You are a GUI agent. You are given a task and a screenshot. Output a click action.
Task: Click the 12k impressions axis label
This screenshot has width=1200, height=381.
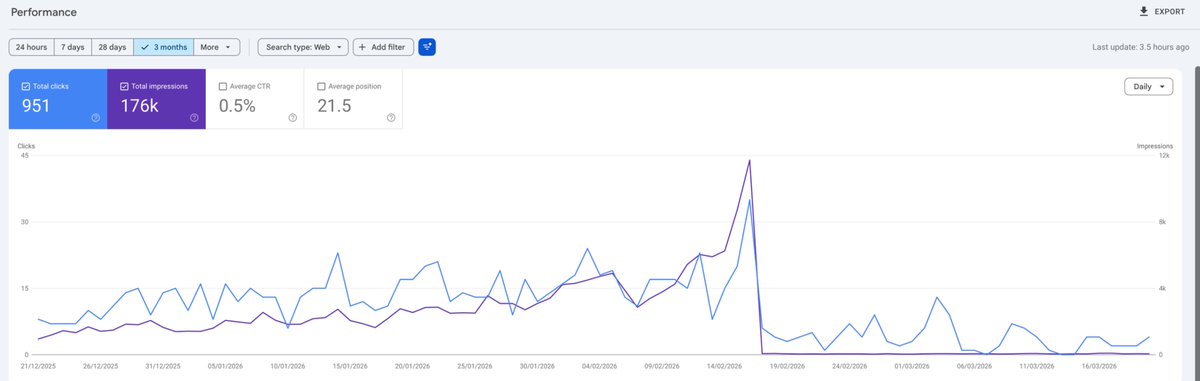[x=1165, y=155]
